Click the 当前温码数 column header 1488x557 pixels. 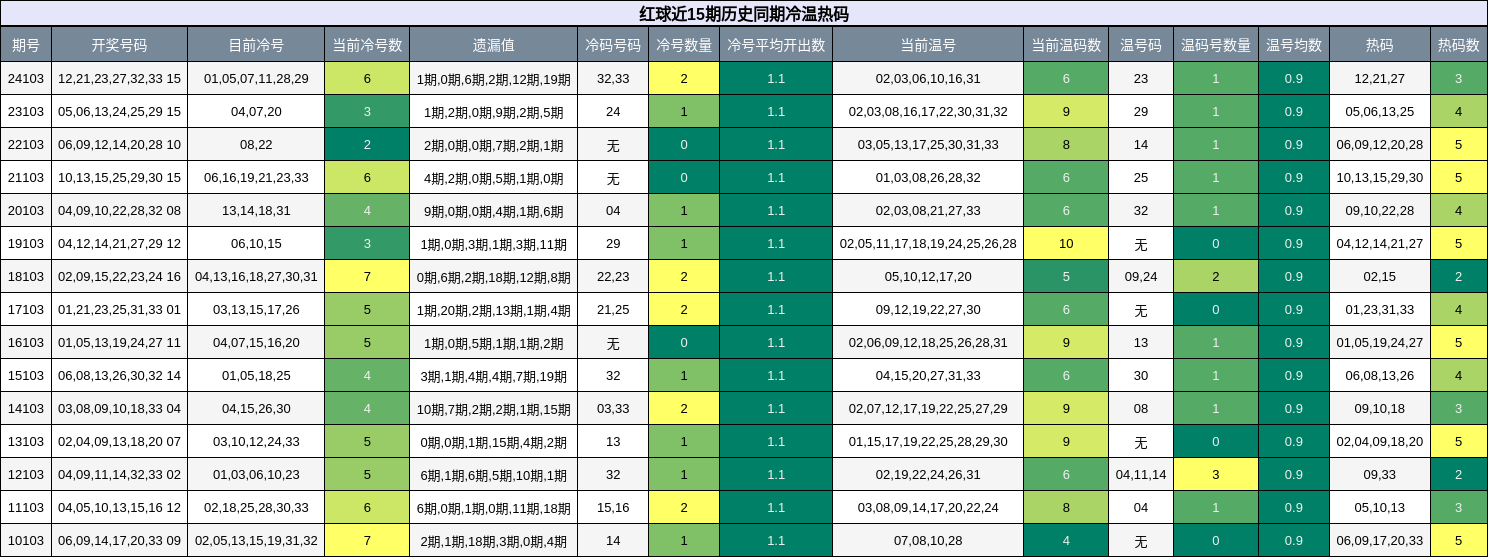(1066, 45)
